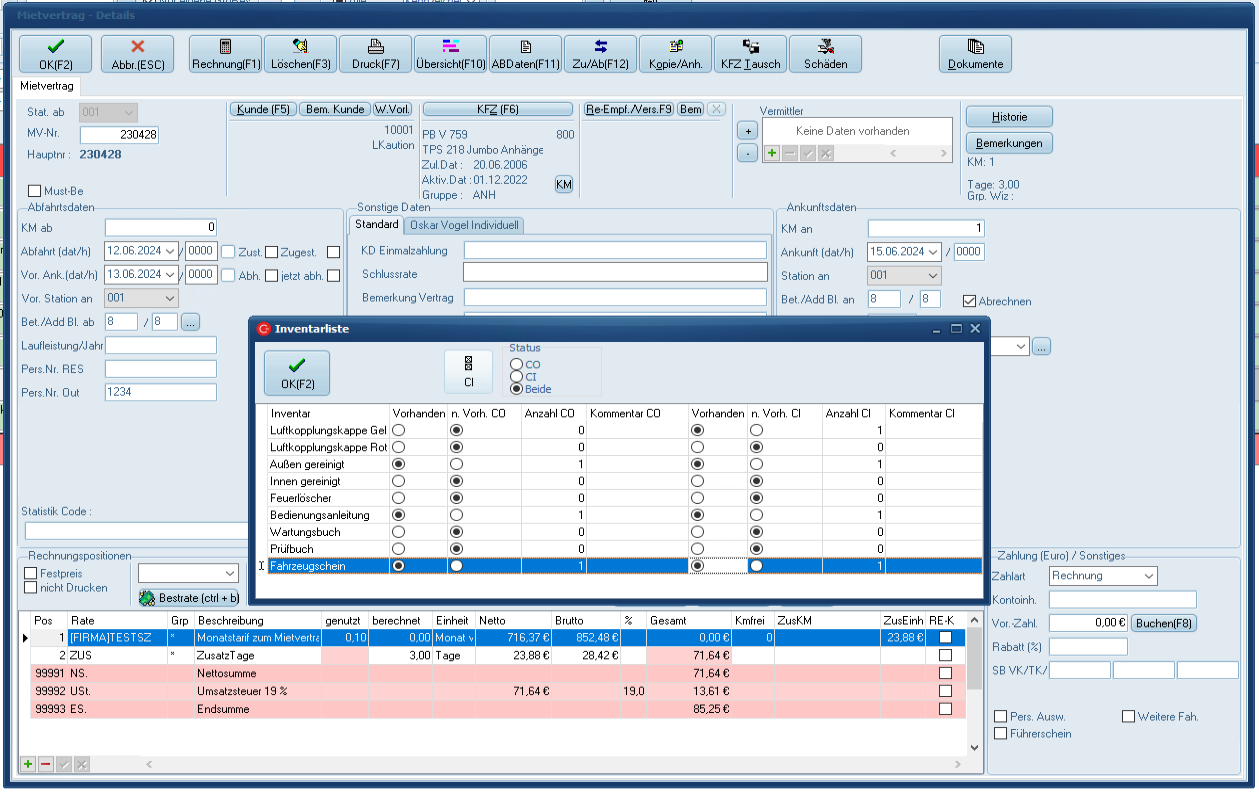Click the KFZ Tausch vehicle swap icon
This screenshot has height=794, width=1259.
click(751, 47)
